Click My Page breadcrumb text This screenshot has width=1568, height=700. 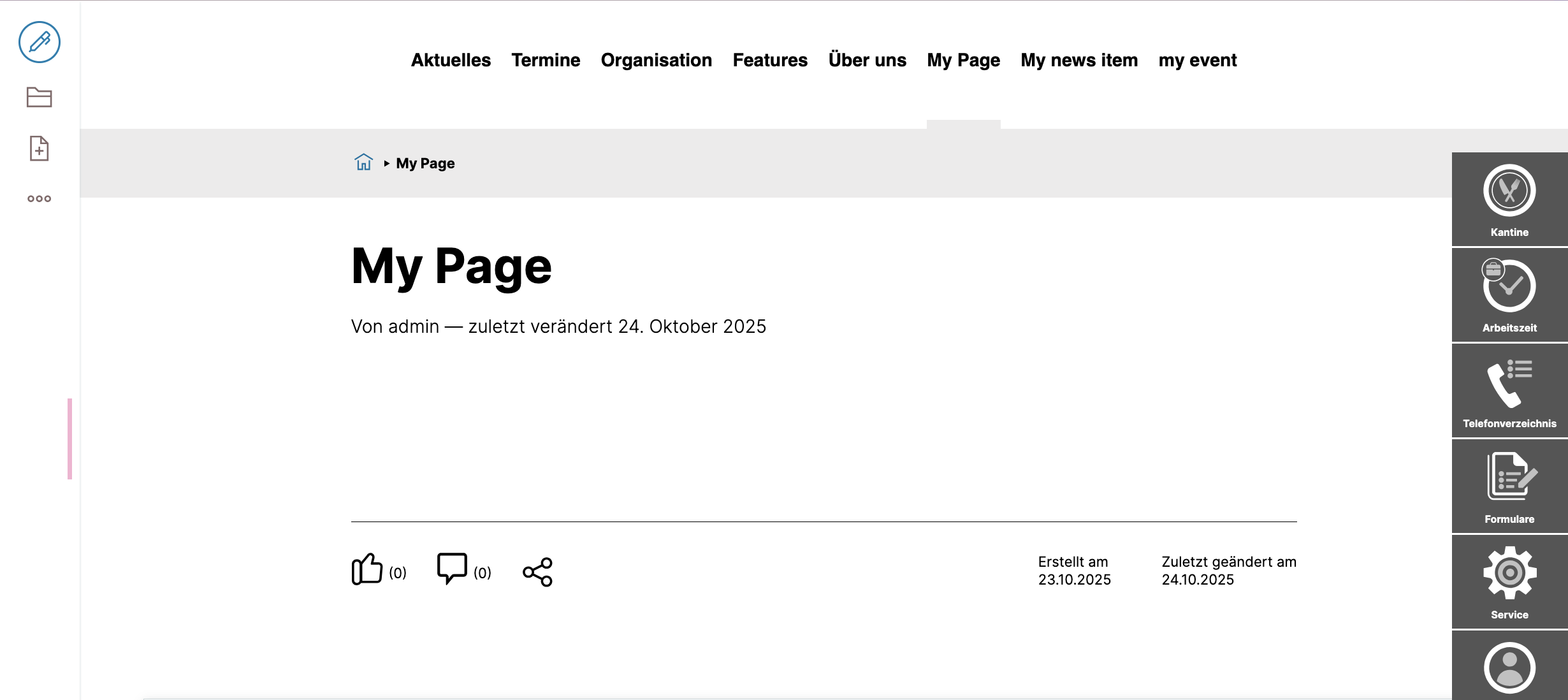pos(425,163)
